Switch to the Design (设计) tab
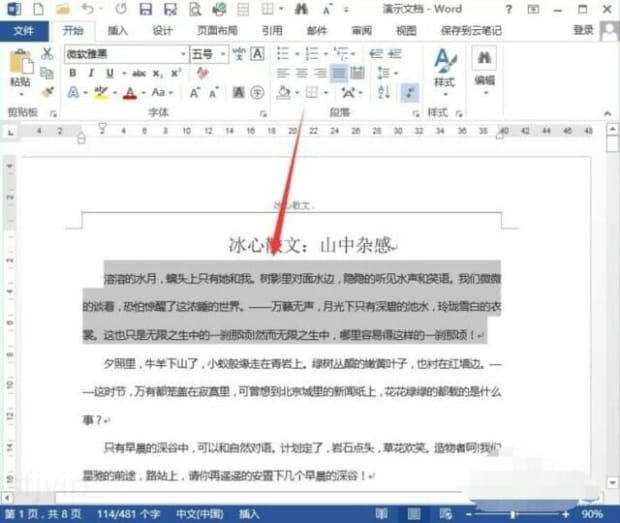The width and height of the screenshot is (620, 523). pos(163,30)
